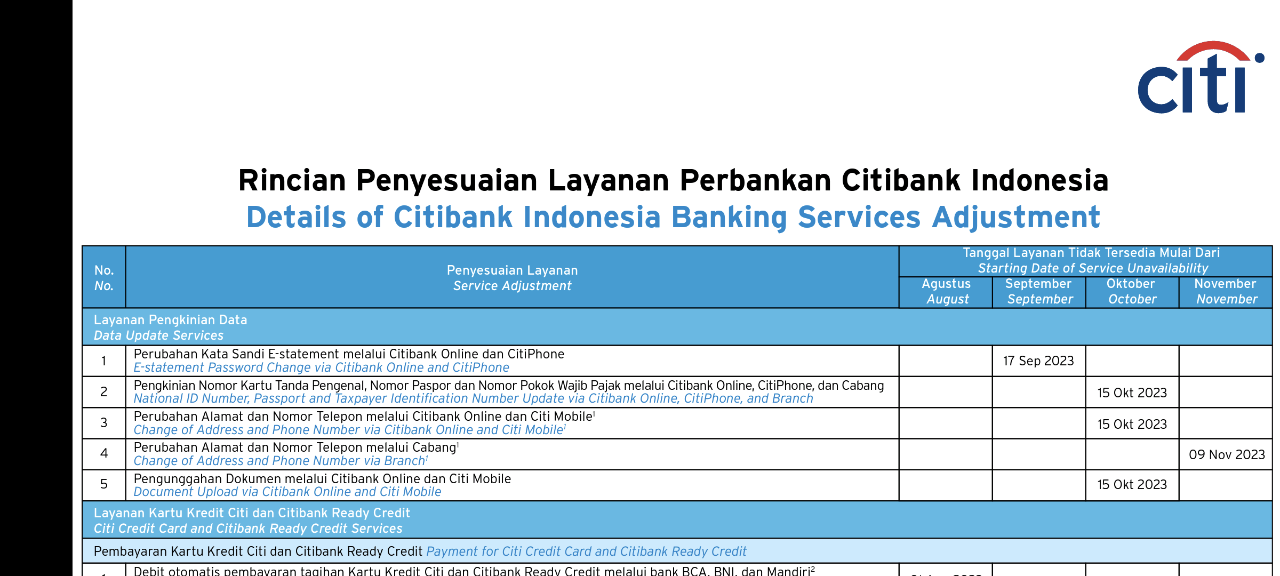Click the 'Agustus August' month header
The image size is (1280, 576).
tap(946, 291)
